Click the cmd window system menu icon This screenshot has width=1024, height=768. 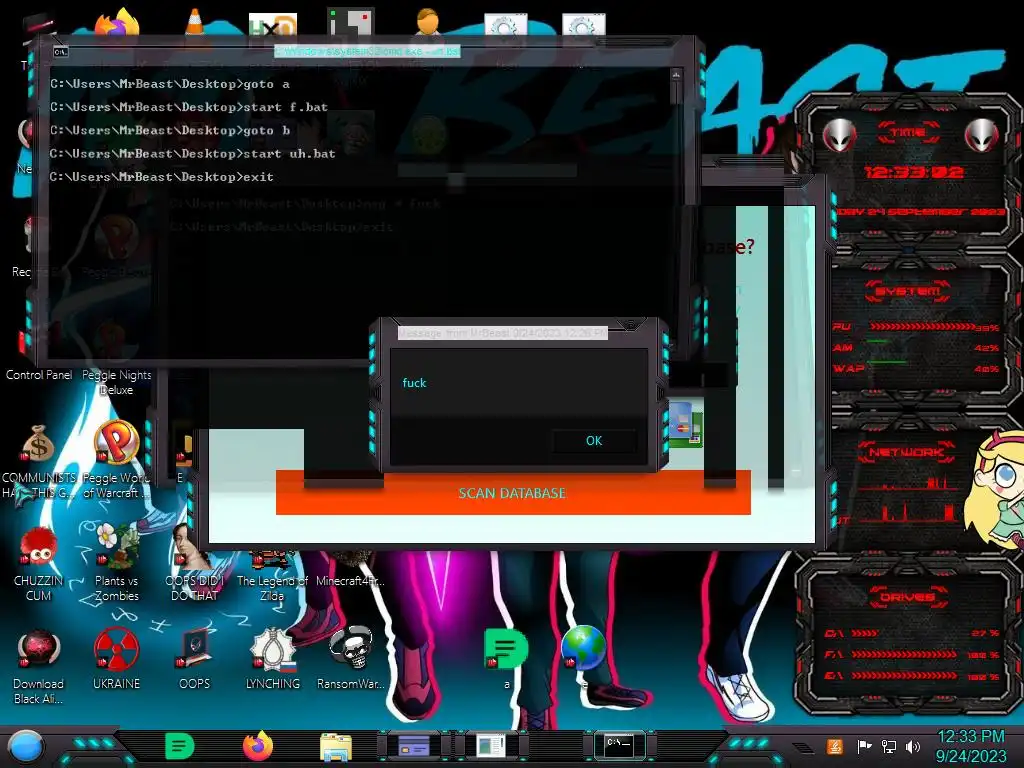tap(61, 52)
